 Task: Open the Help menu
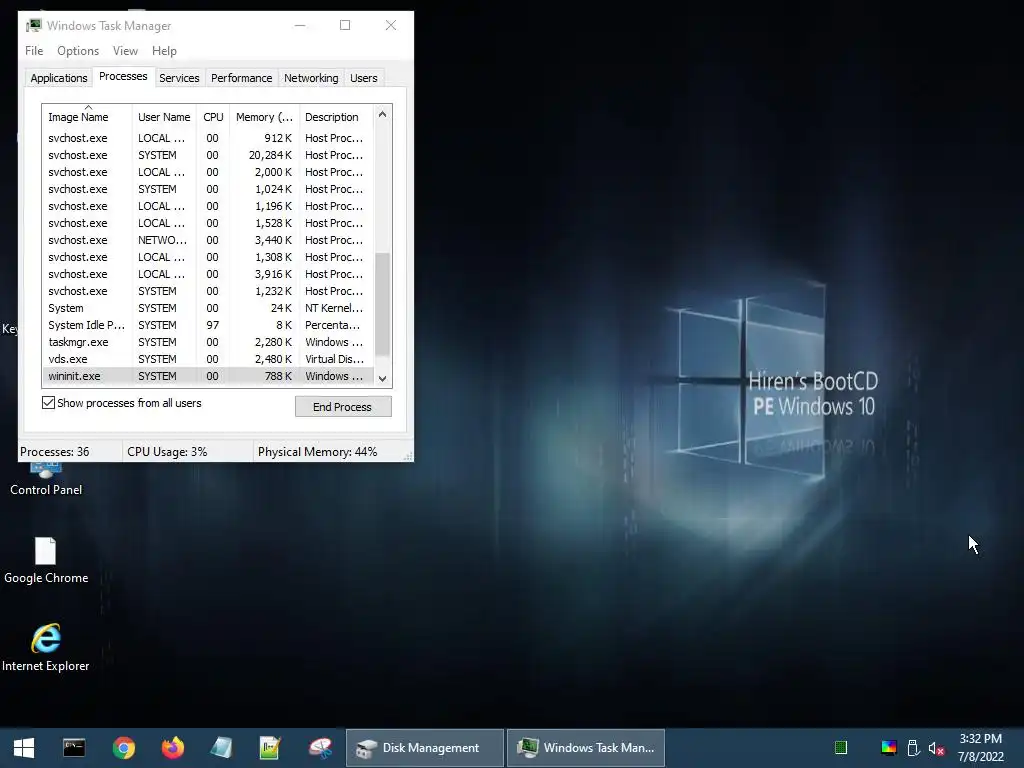point(164,51)
